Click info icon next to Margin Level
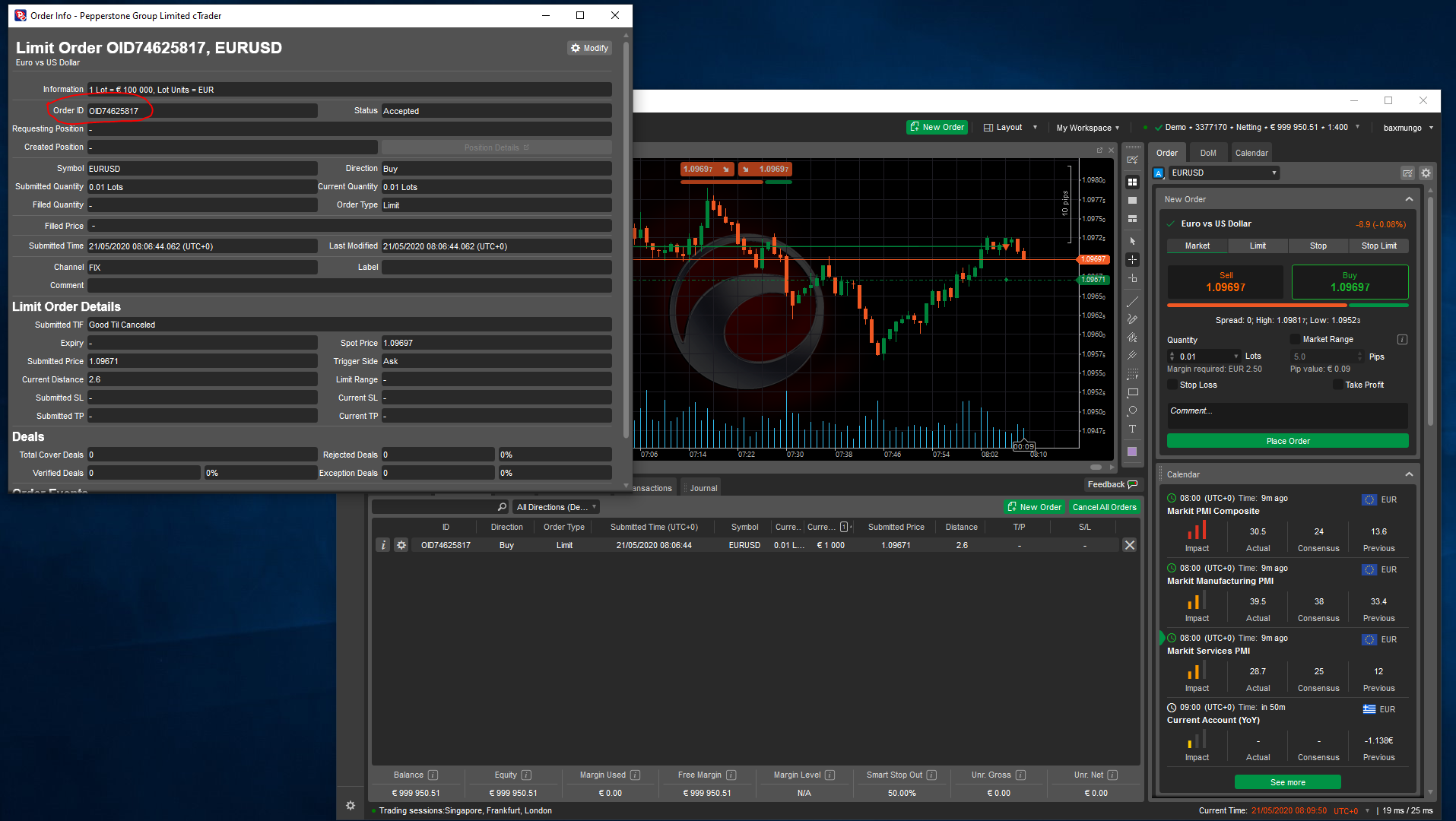 830,775
